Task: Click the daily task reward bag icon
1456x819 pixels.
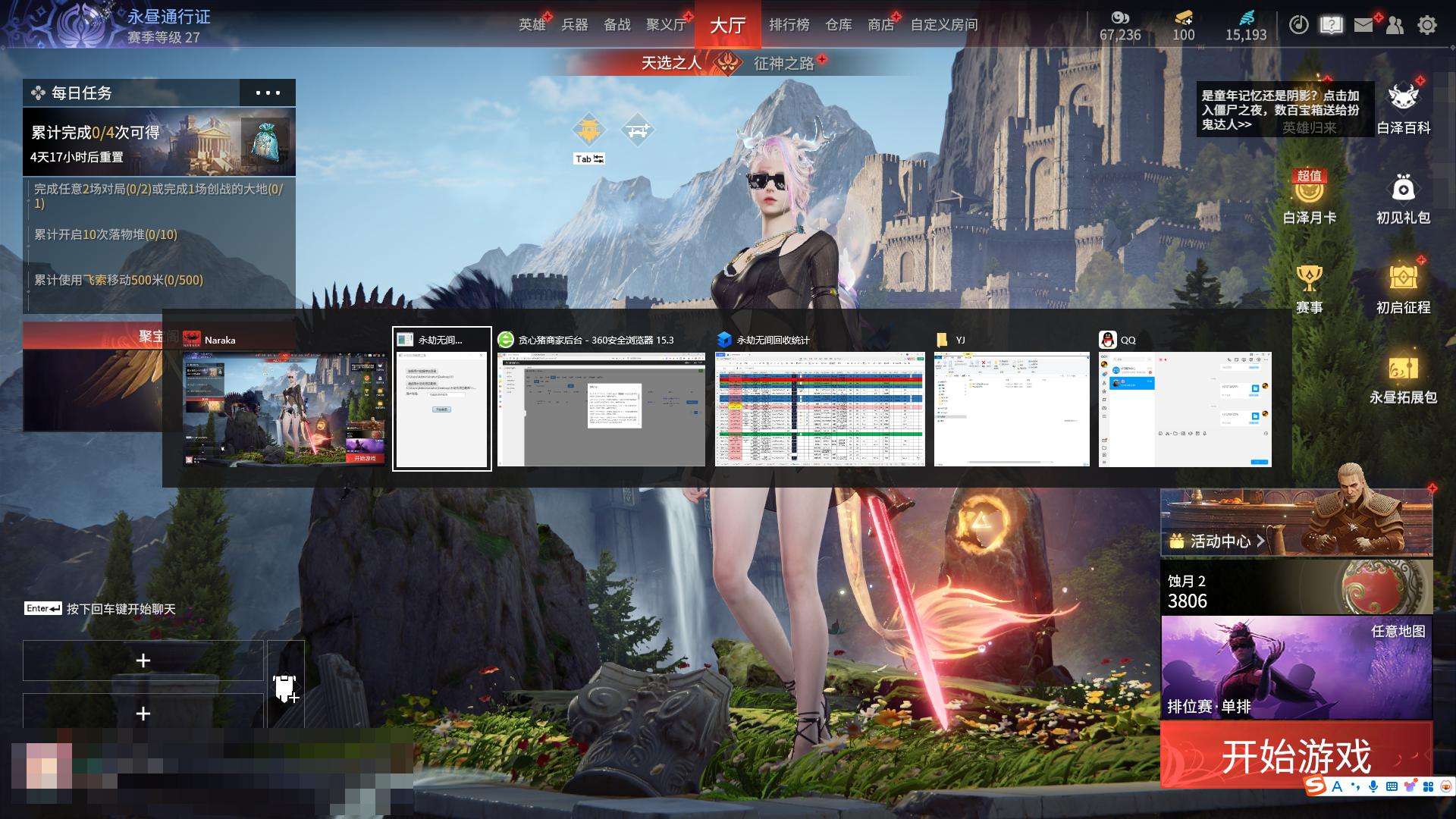Action: [x=265, y=142]
